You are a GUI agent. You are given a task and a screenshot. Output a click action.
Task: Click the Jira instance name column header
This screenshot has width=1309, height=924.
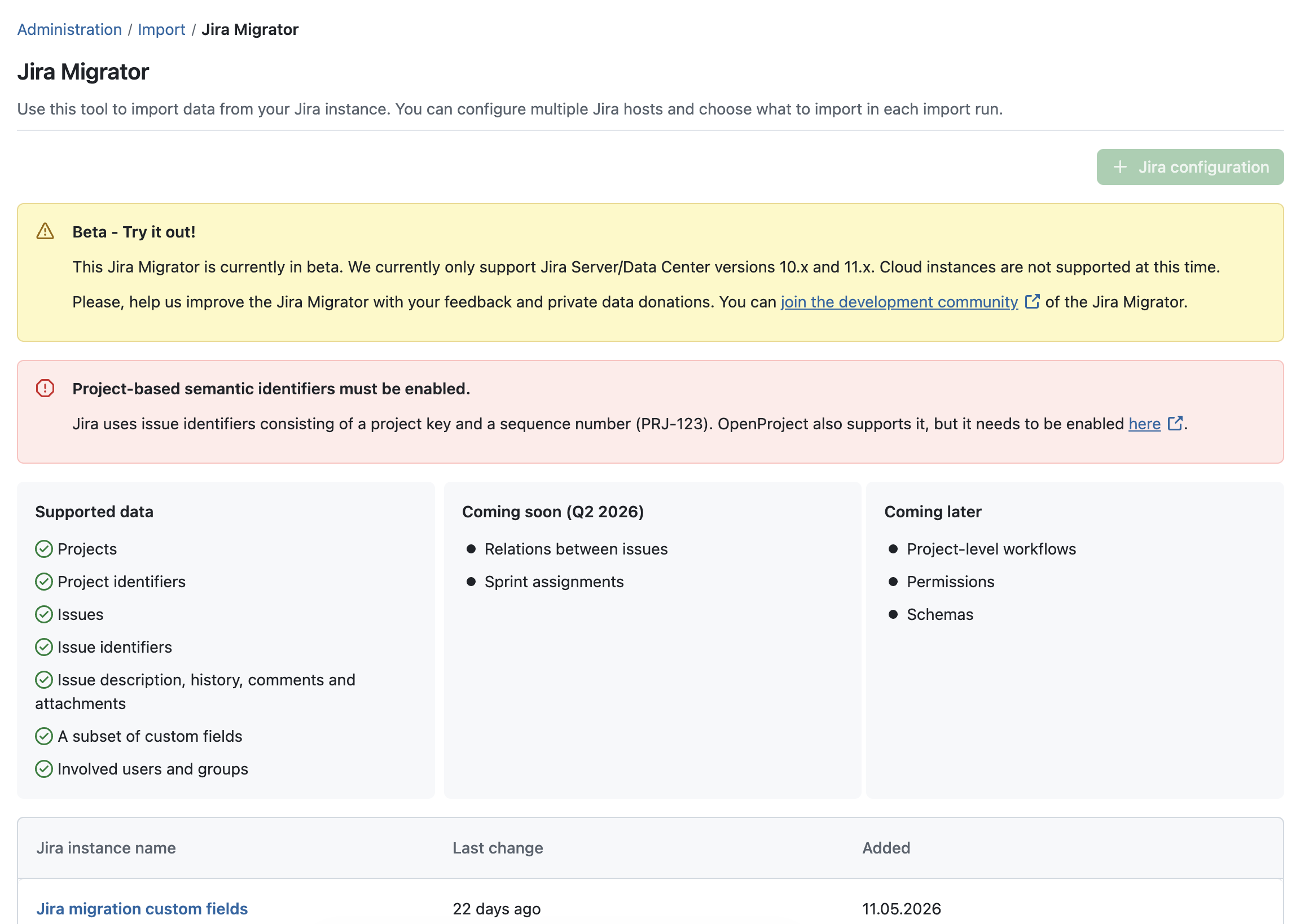coord(106,848)
